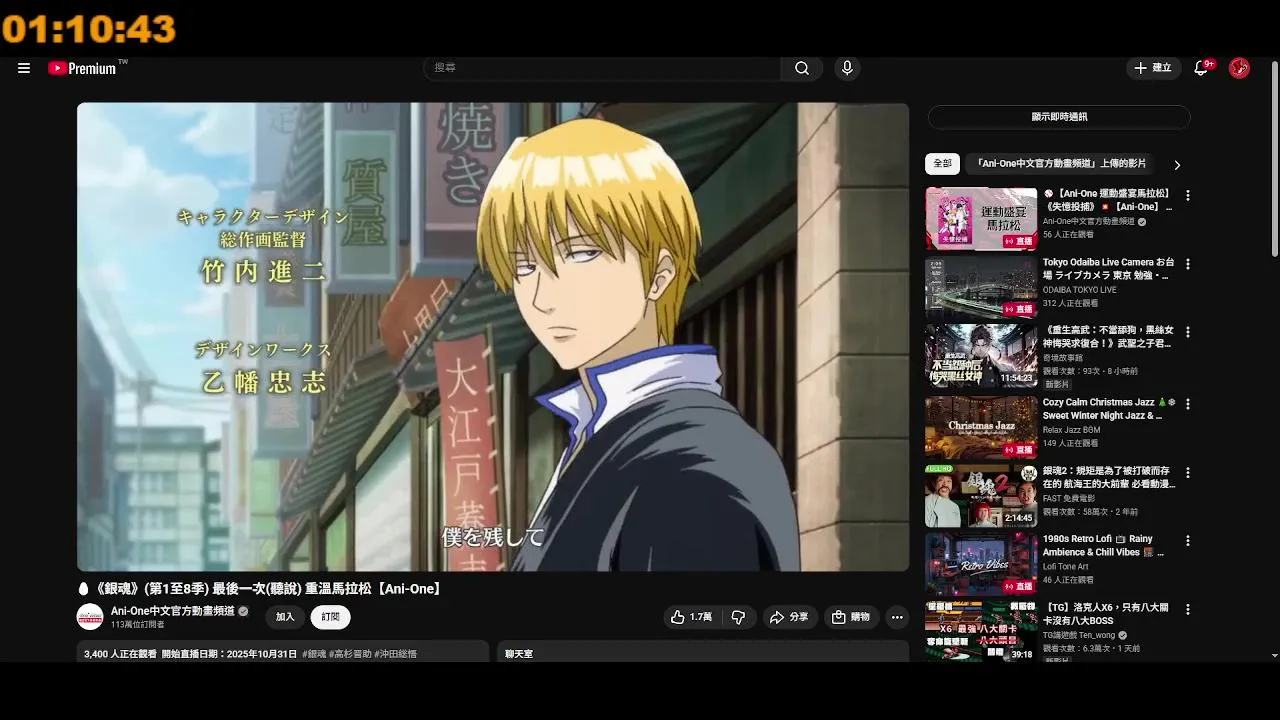The width and height of the screenshot is (1280, 720).
Task: Open 1980s Retro Lofi thumbnail
Action: click(981, 564)
